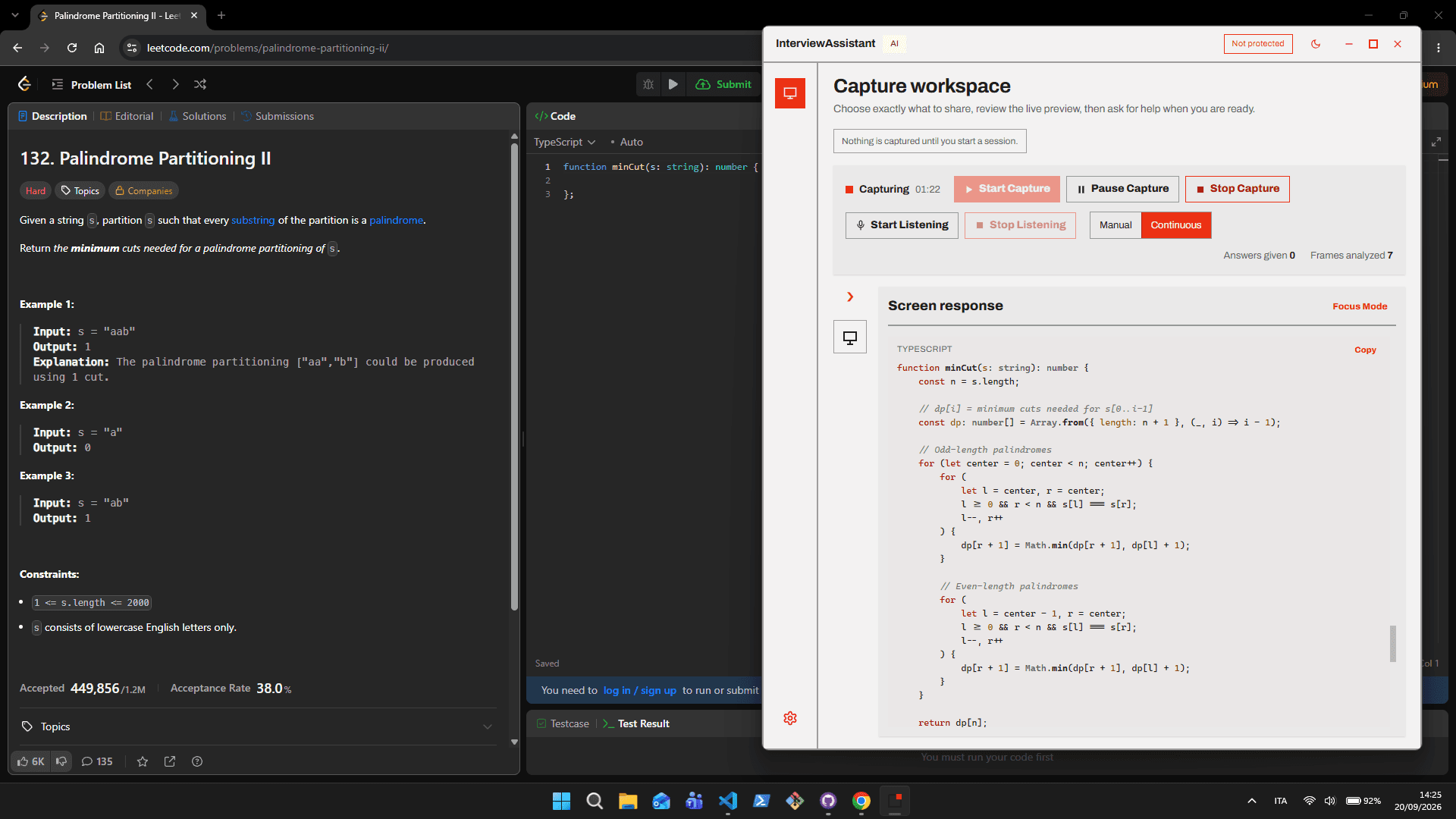Click Start Listening button
1456x819 pixels.
(x=902, y=225)
